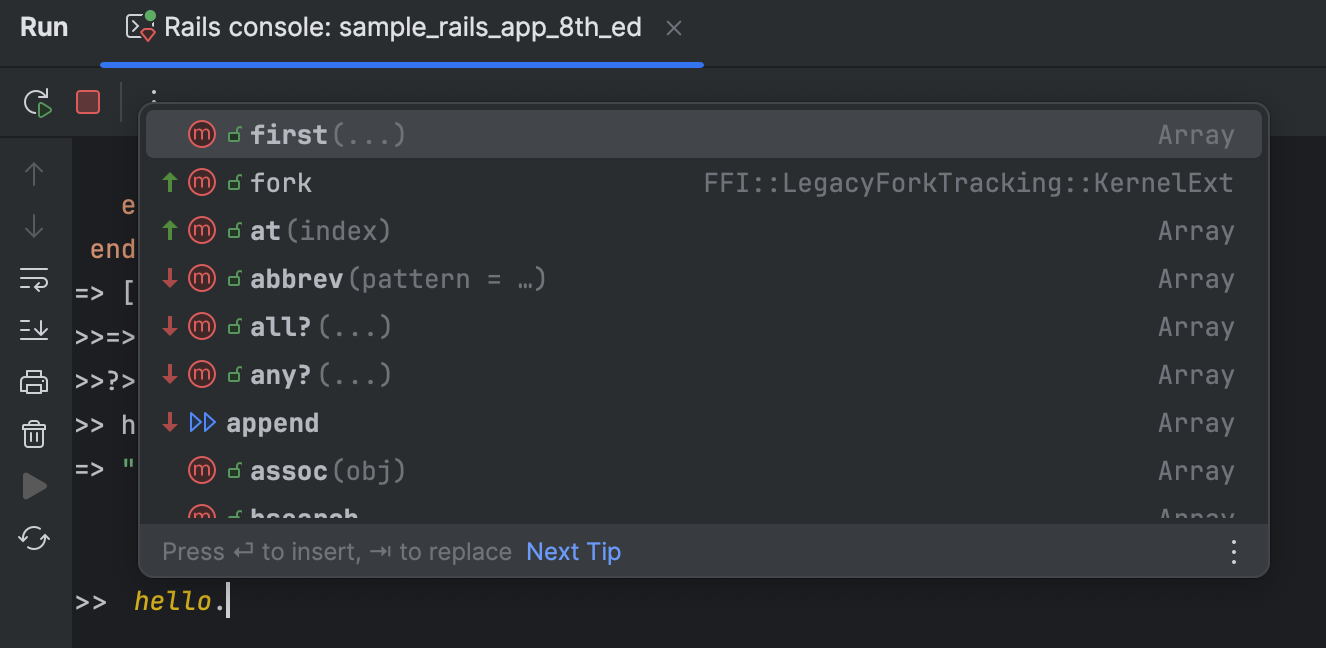
Task: Open the more actions toolbar menu
Action: click(154, 98)
